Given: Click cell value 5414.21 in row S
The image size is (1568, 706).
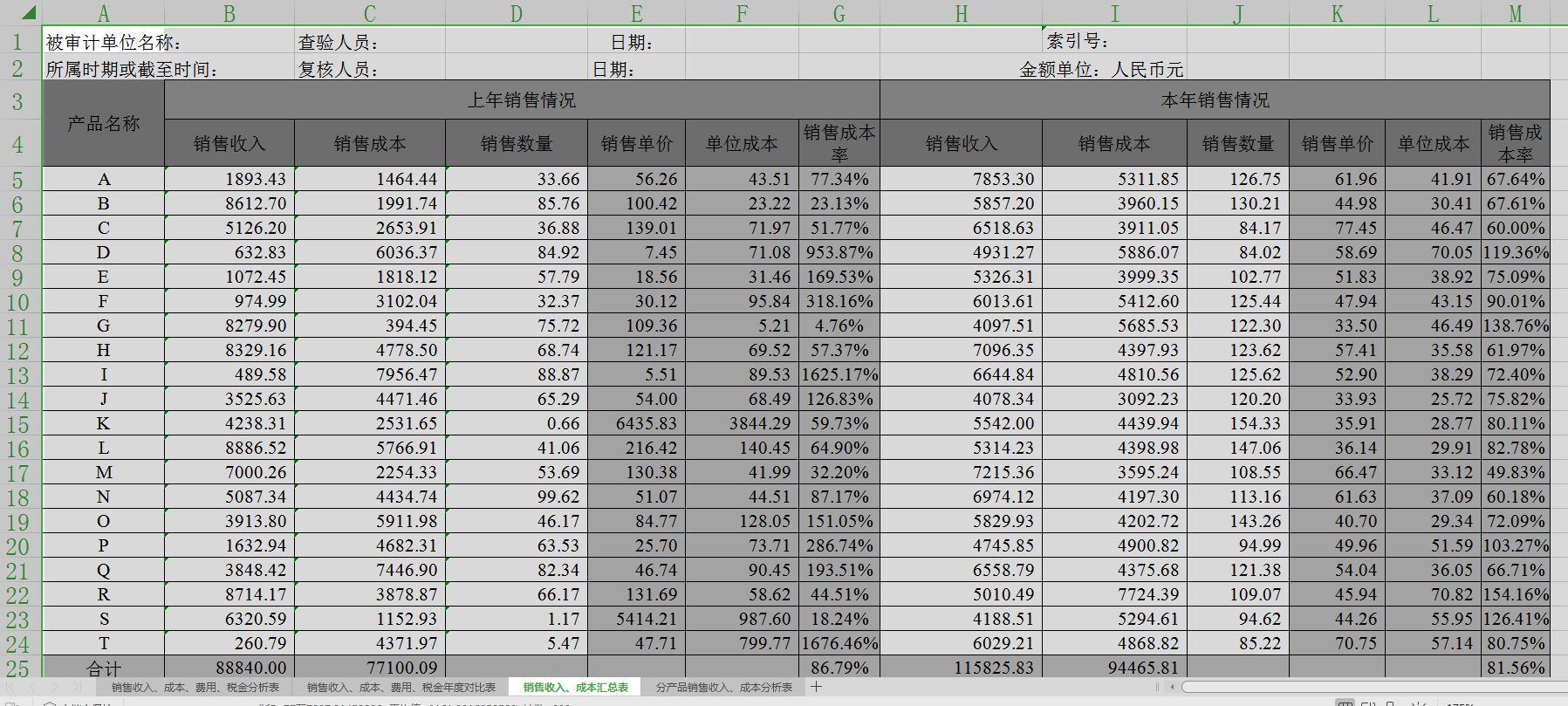Looking at the screenshot, I should (x=636, y=619).
